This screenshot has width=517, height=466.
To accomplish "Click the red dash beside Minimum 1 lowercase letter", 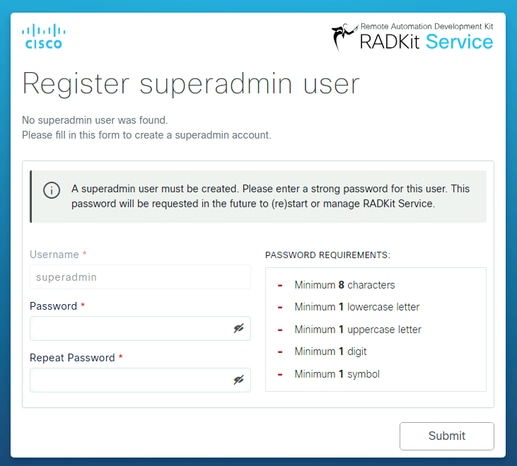I will (280, 307).
